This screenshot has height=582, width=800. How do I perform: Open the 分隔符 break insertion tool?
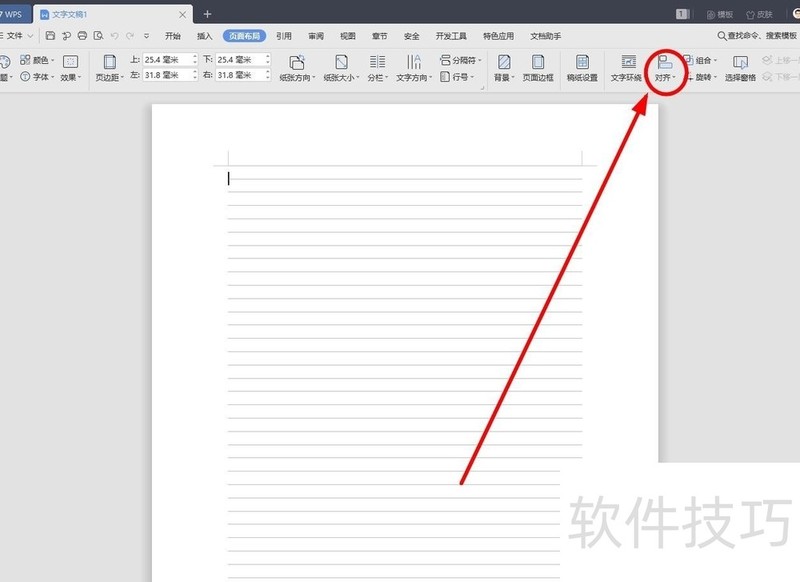[458, 61]
